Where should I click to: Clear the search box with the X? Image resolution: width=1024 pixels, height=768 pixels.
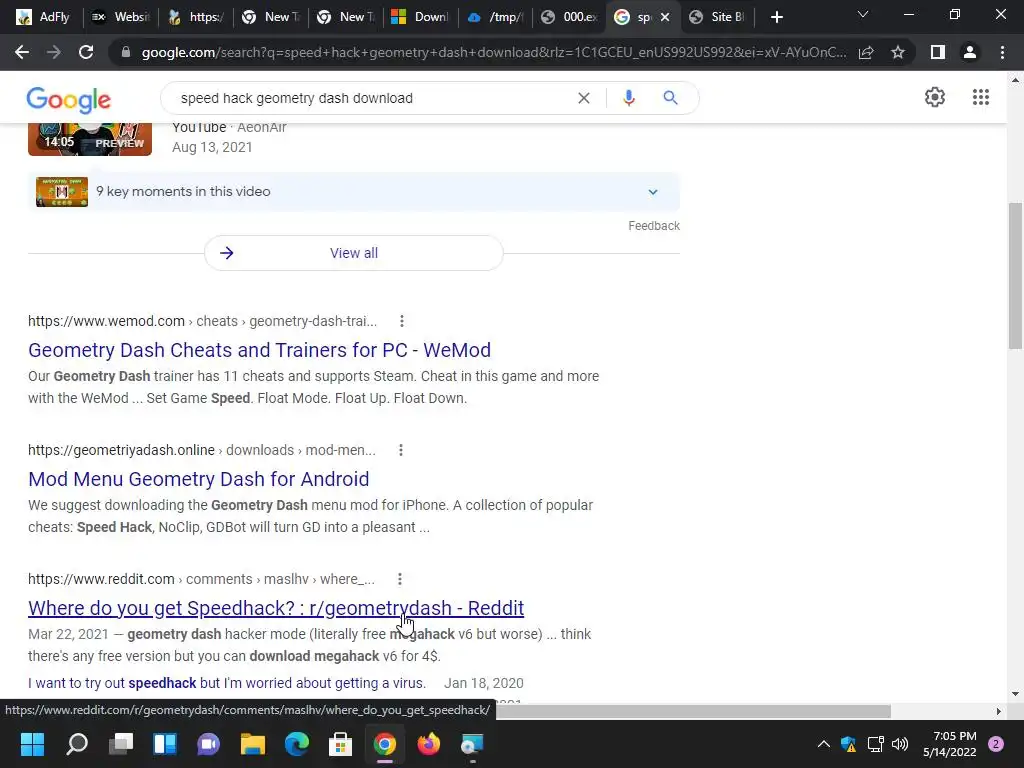[584, 98]
